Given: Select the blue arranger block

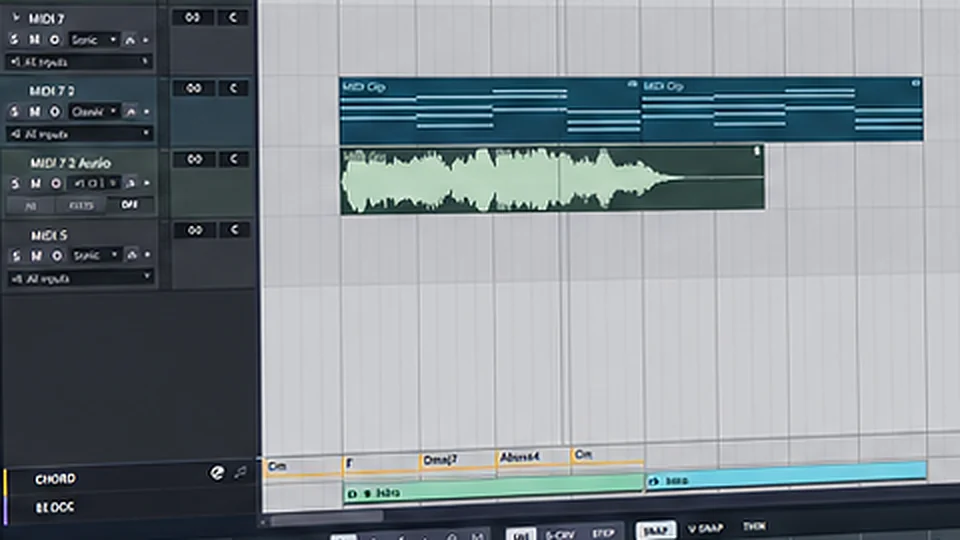Looking at the screenshot, I should 786,476.
